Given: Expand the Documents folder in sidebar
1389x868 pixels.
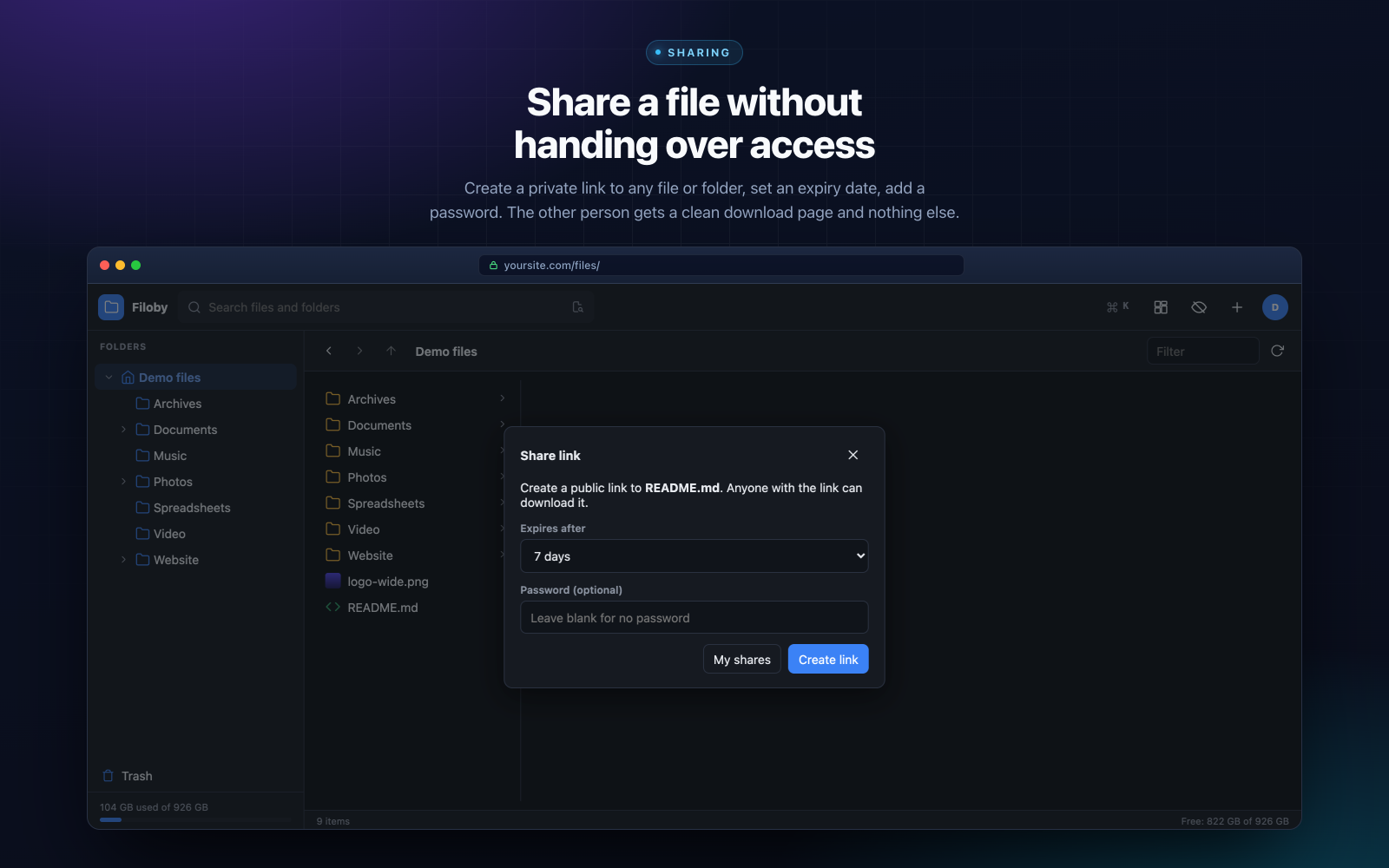Looking at the screenshot, I should point(123,430).
